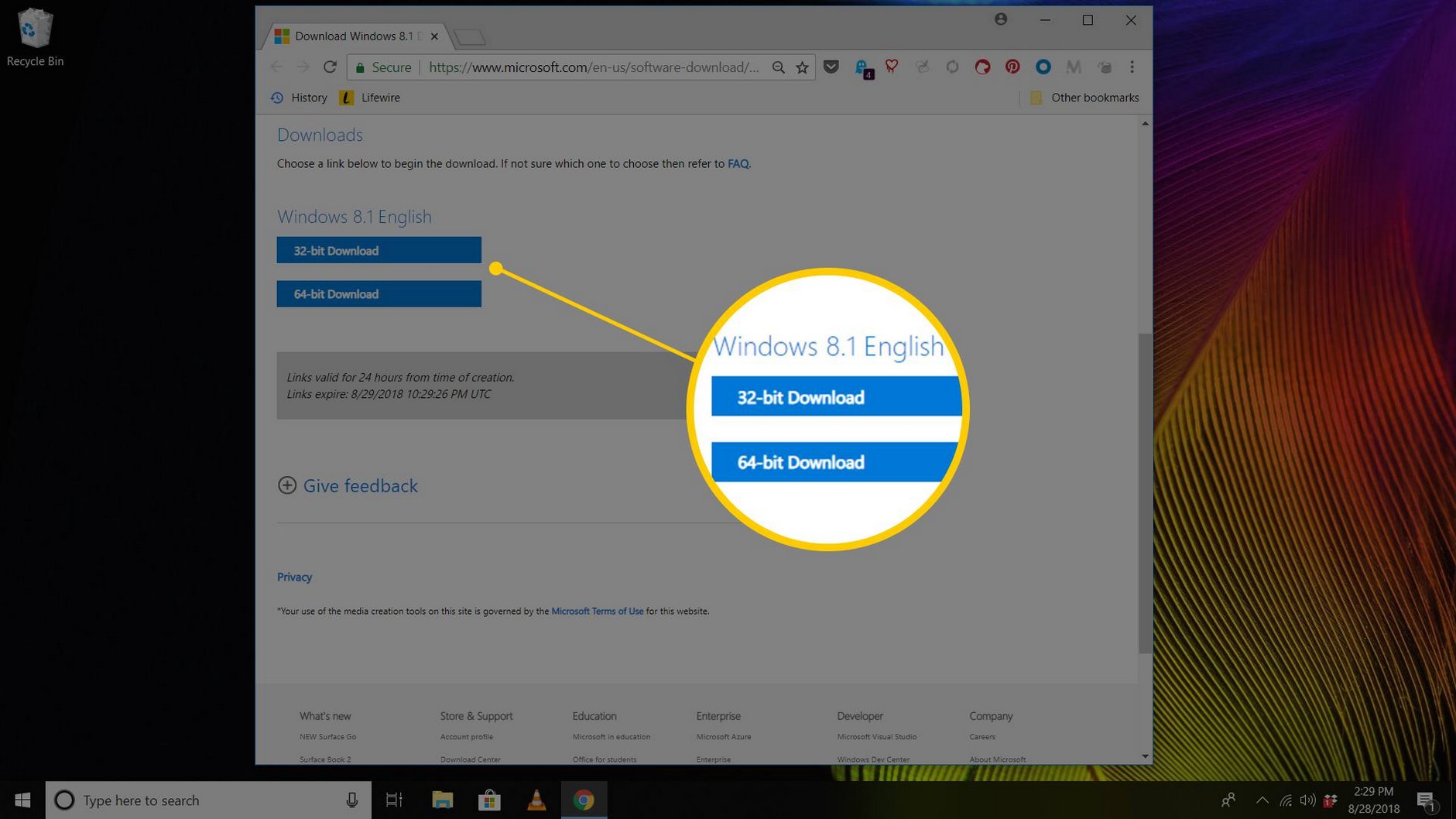
Task: Click the address bar URL field
Action: (593, 67)
